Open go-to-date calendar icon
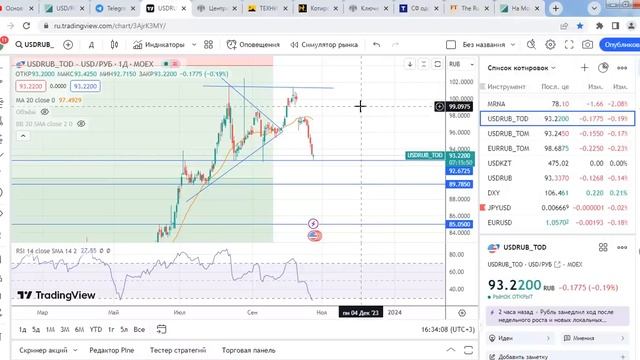The height and width of the screenshot is (360, 640). pos(161,329)
